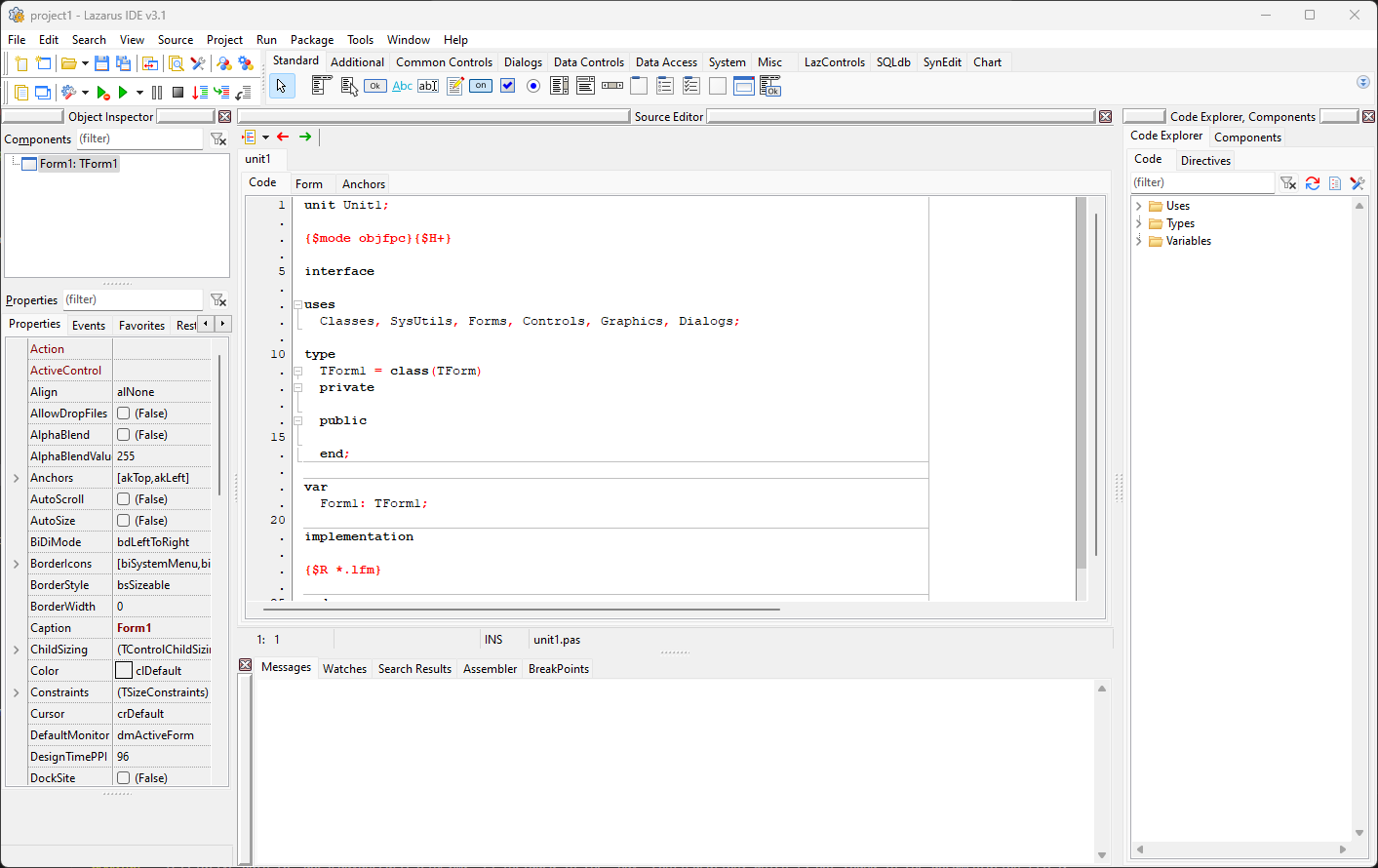This screenshot has height=868, width=1378.
Task: Select the TButton component on the Standard palette
Action: click(374, 86)
